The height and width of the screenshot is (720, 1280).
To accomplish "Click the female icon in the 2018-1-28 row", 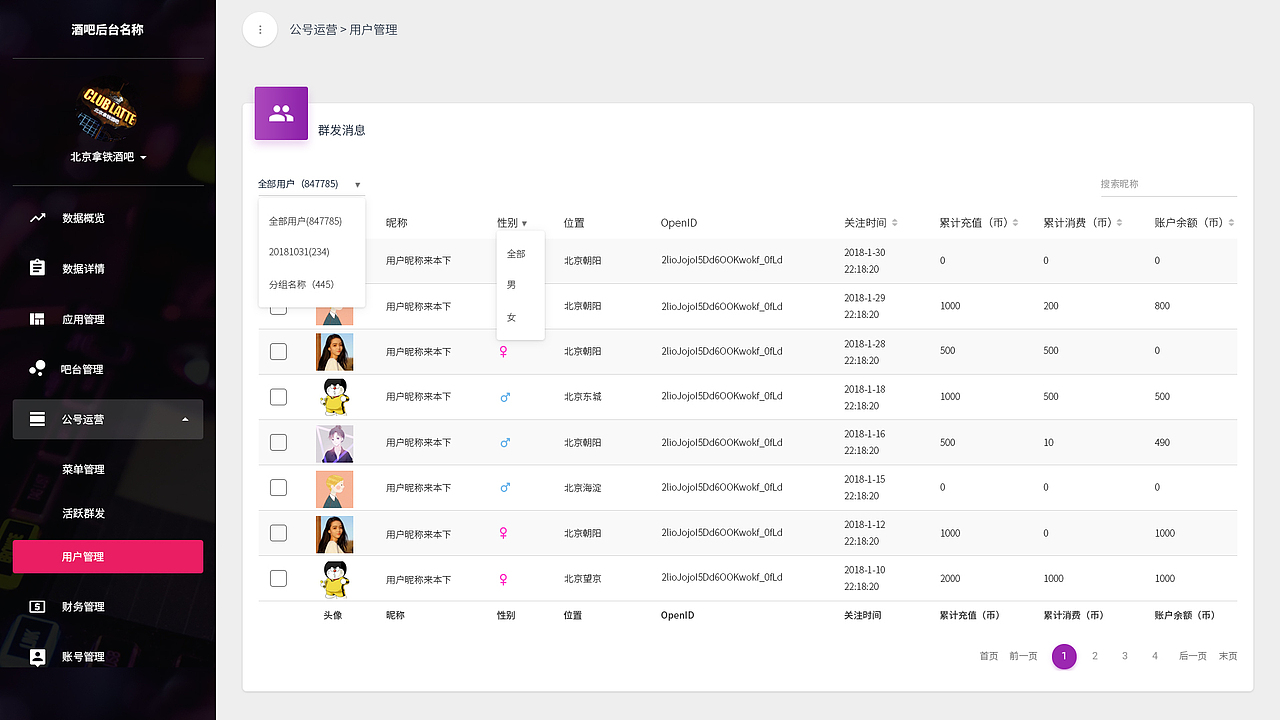I will (504, 352).
